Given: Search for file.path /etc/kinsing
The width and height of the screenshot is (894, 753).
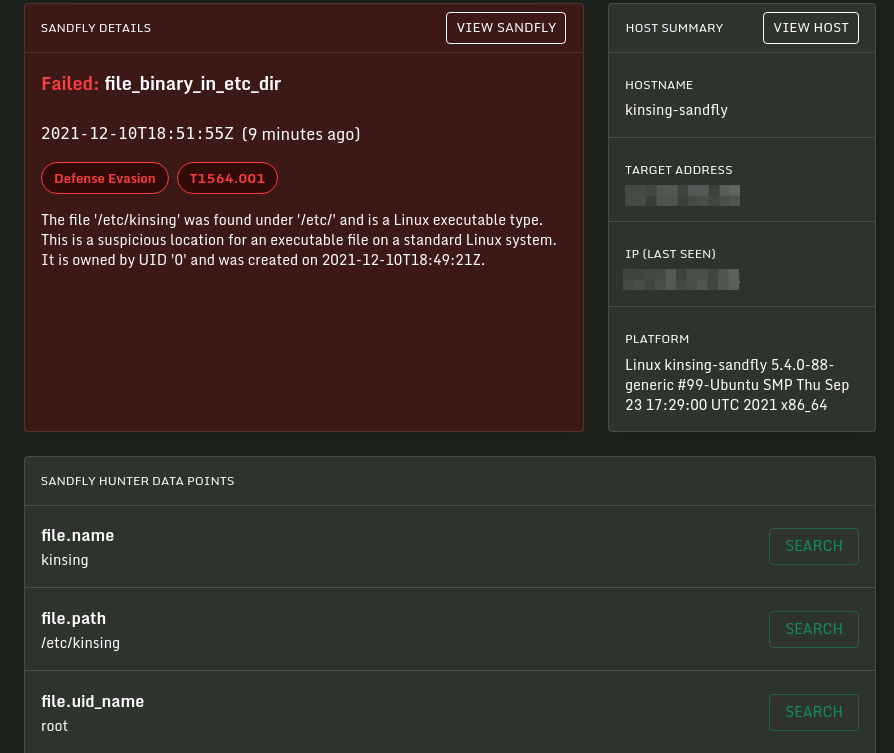Looking at the screenshot, I should click(814, 629).
